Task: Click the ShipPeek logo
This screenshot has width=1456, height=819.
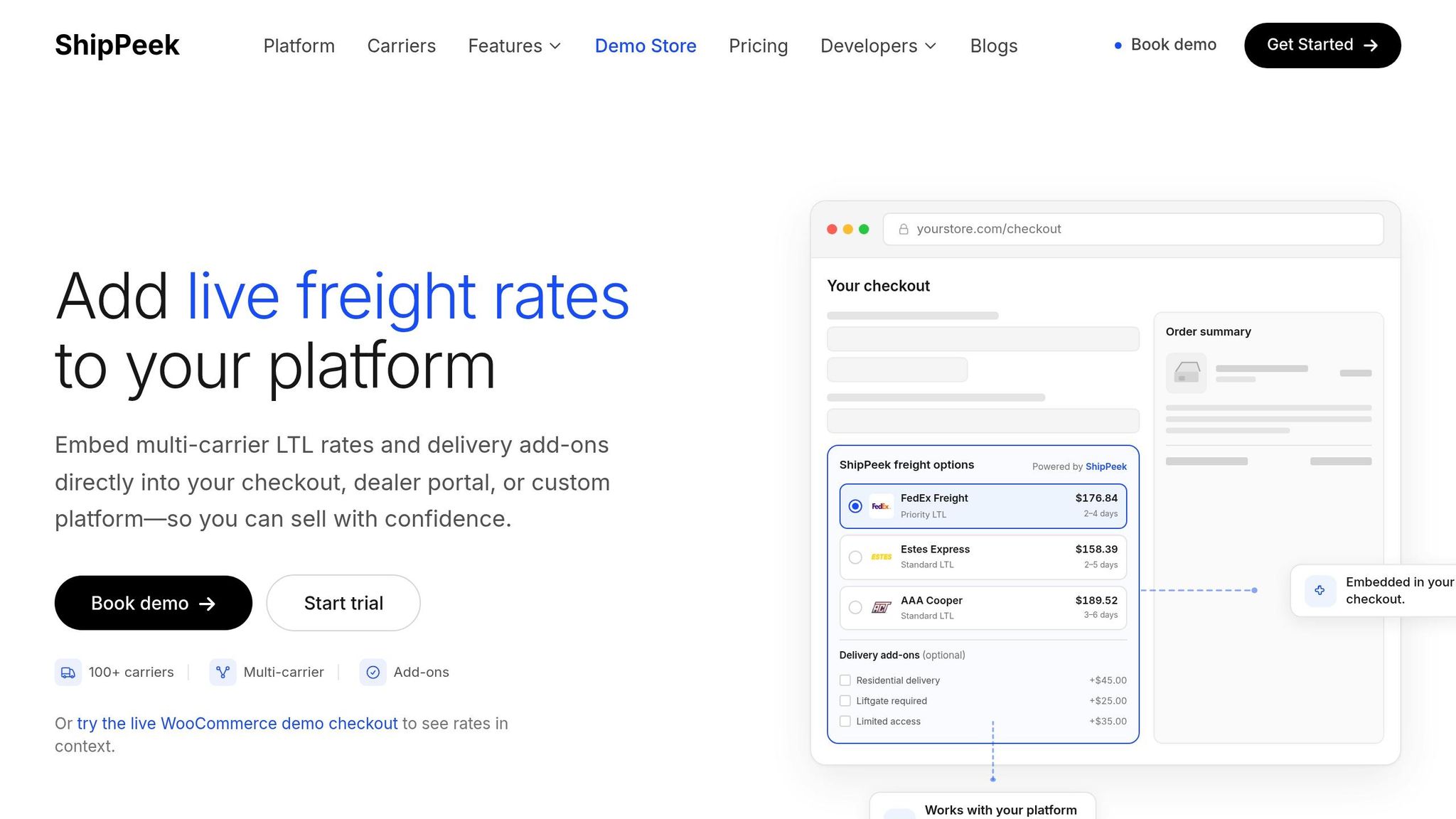Action: tap(117, 45)
